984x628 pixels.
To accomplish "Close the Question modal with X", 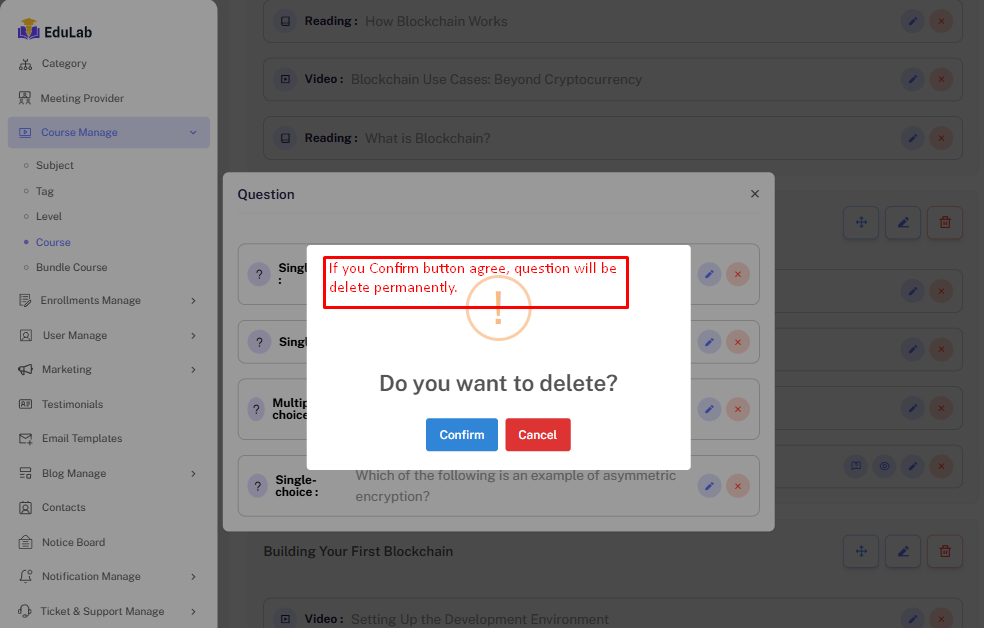I will click(x=755, y=194).
